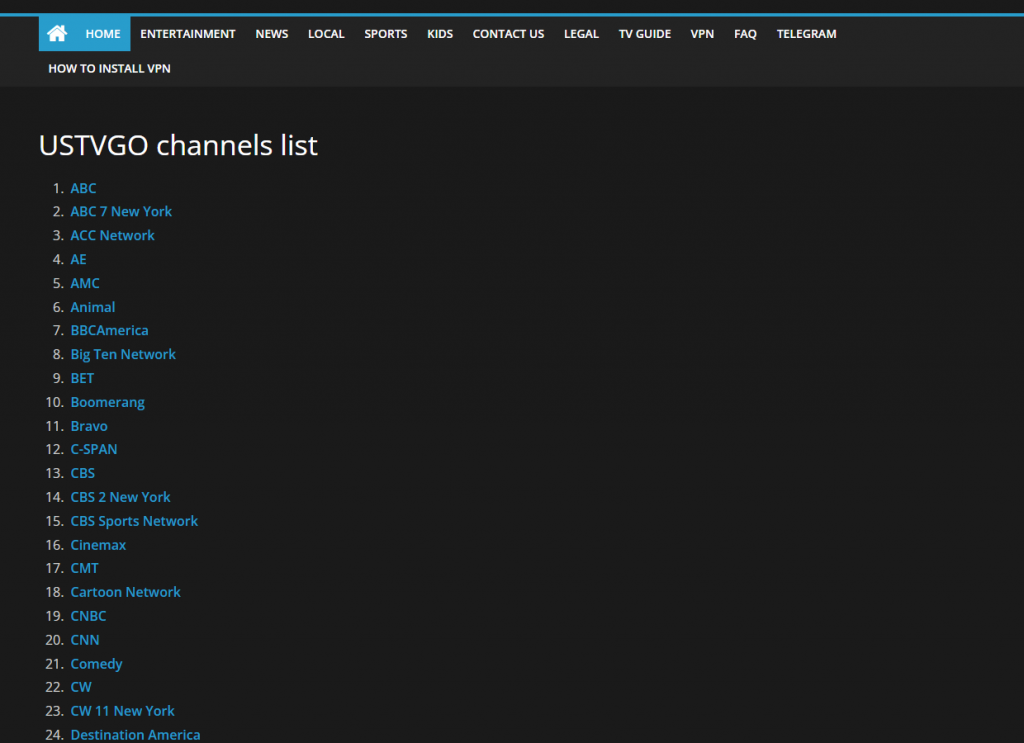Watch the CNN channel
1024x743 pixels.
pyautogui.click(x=85, y=640)
